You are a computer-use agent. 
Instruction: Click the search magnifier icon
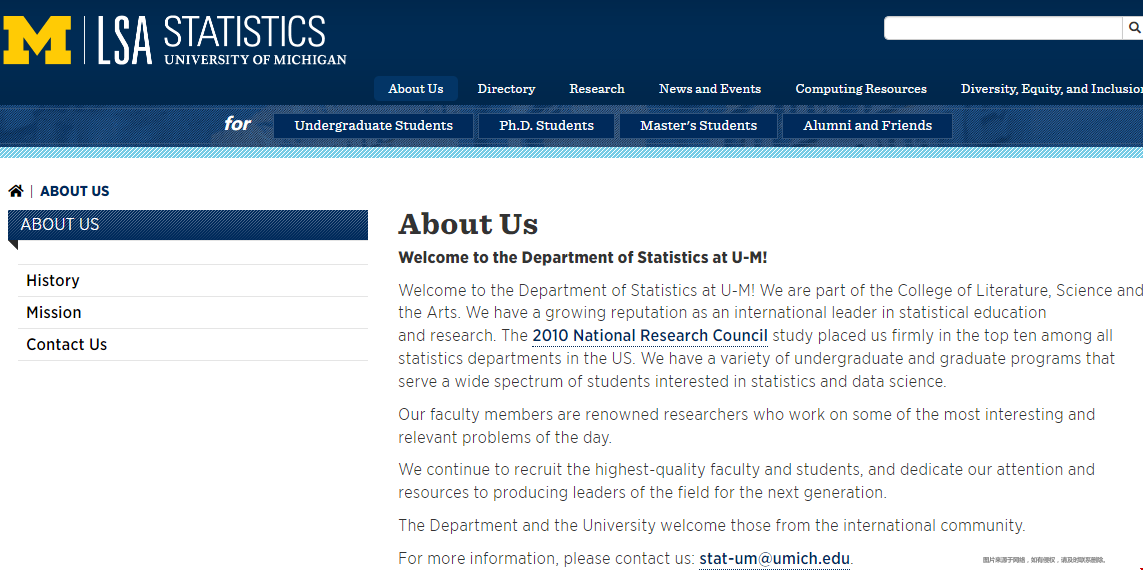pyautogui.click(x=1134, y=28)
